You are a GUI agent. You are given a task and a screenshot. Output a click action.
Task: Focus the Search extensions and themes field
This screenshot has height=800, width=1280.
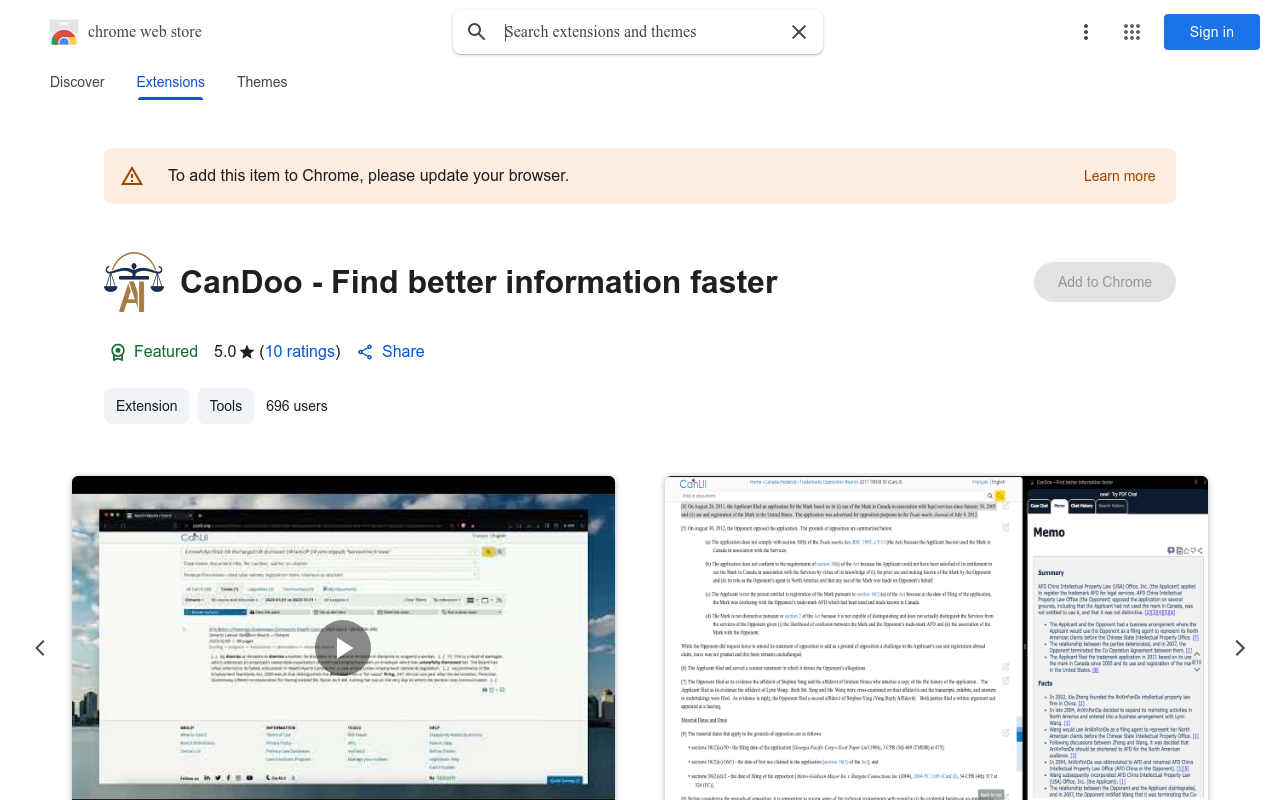point(640,32)
